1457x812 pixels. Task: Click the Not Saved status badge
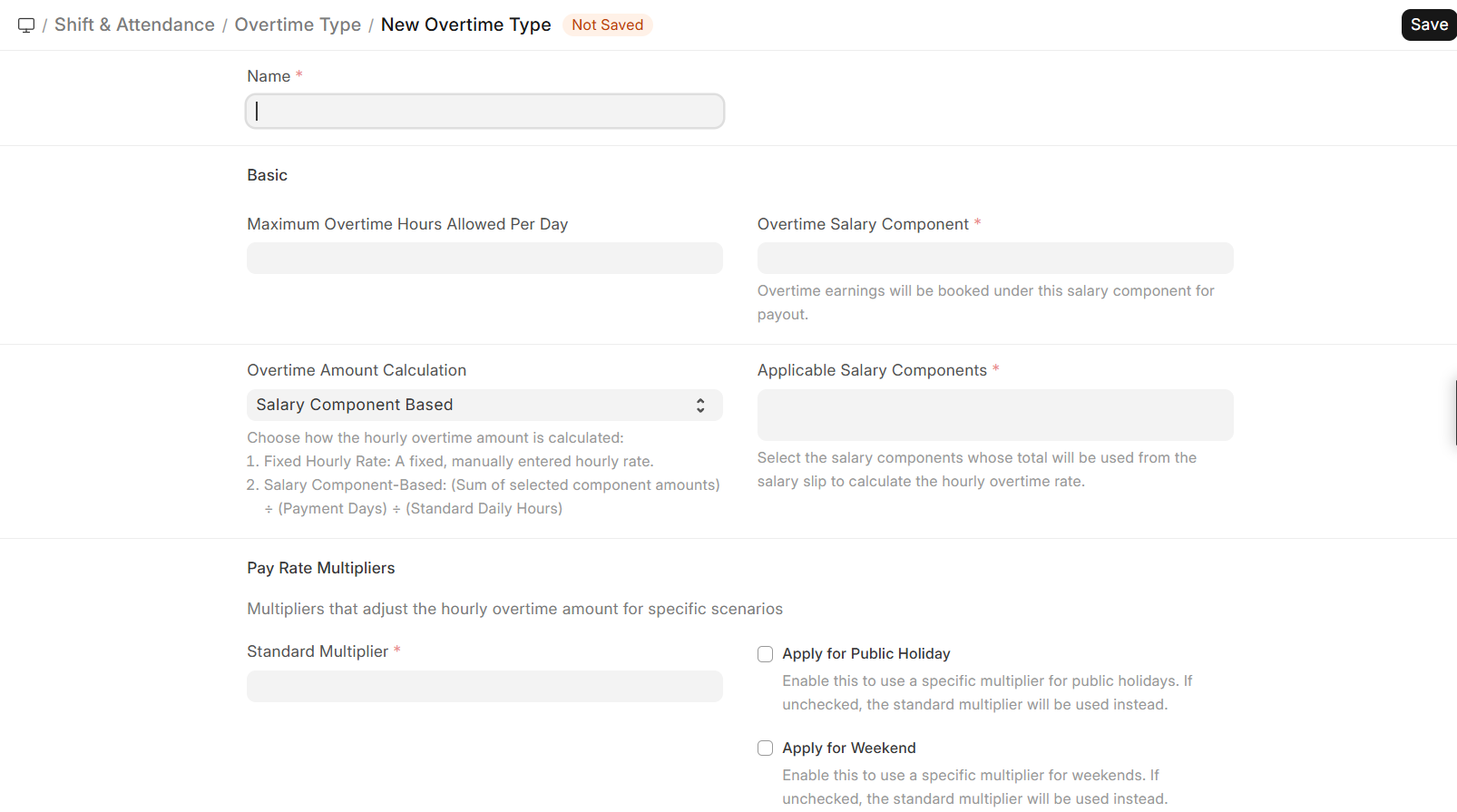[607, 25]
